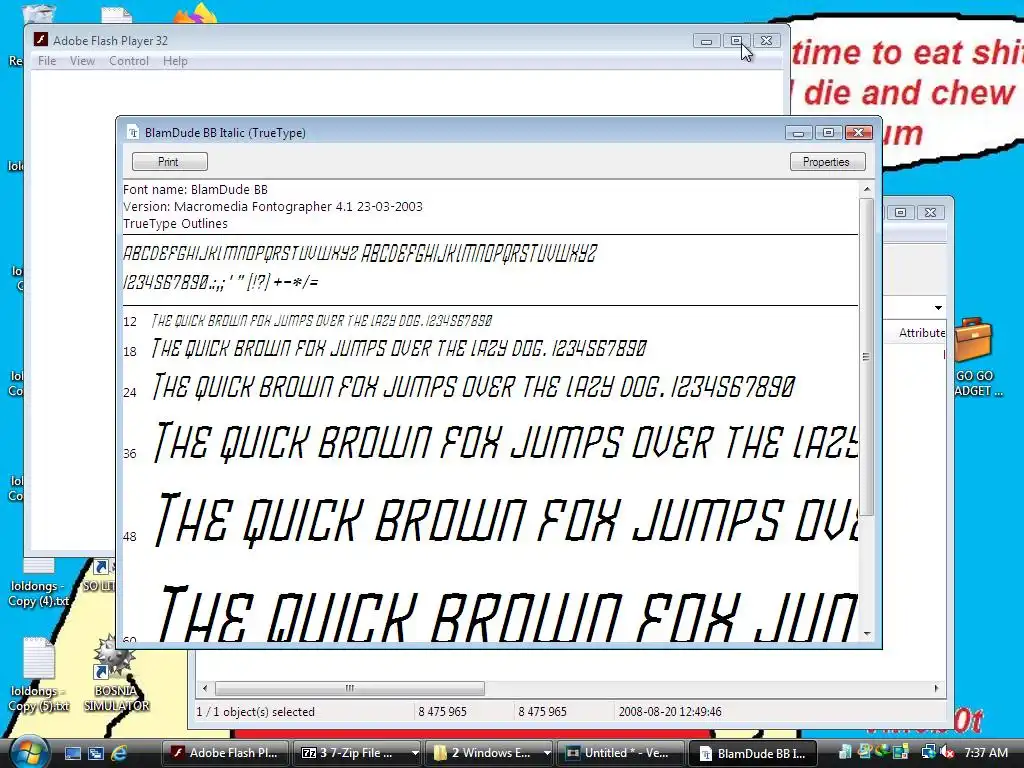
Task: Click Show Desktop quick launch icon
Action: [72, 753]
